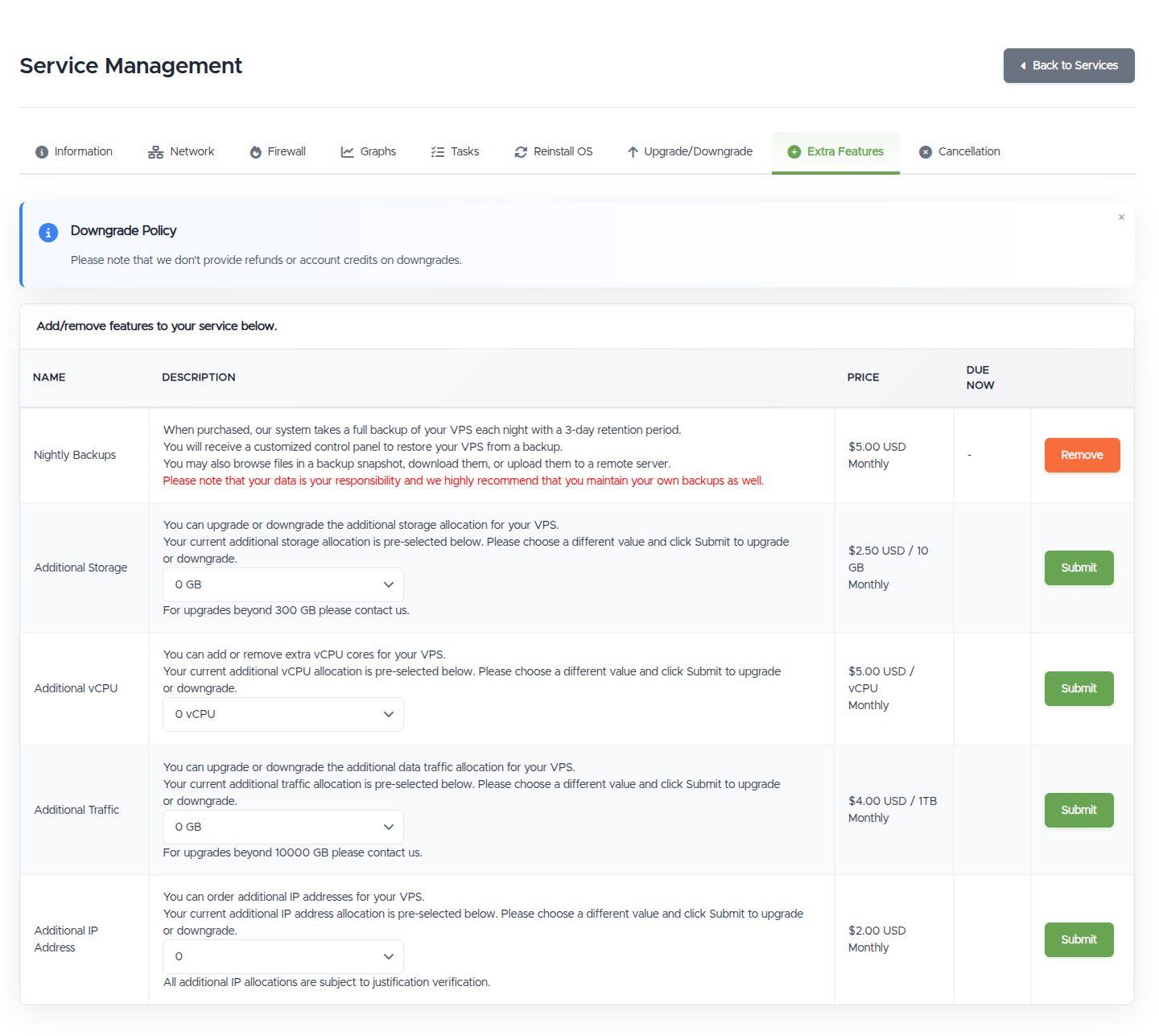Select the Tasks tab
This screenshot has width=1159, height=1036.
(x=456, y=152)
